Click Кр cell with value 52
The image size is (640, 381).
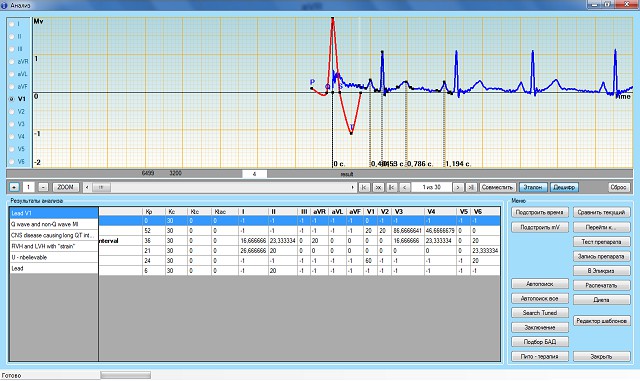click(153, 231)
